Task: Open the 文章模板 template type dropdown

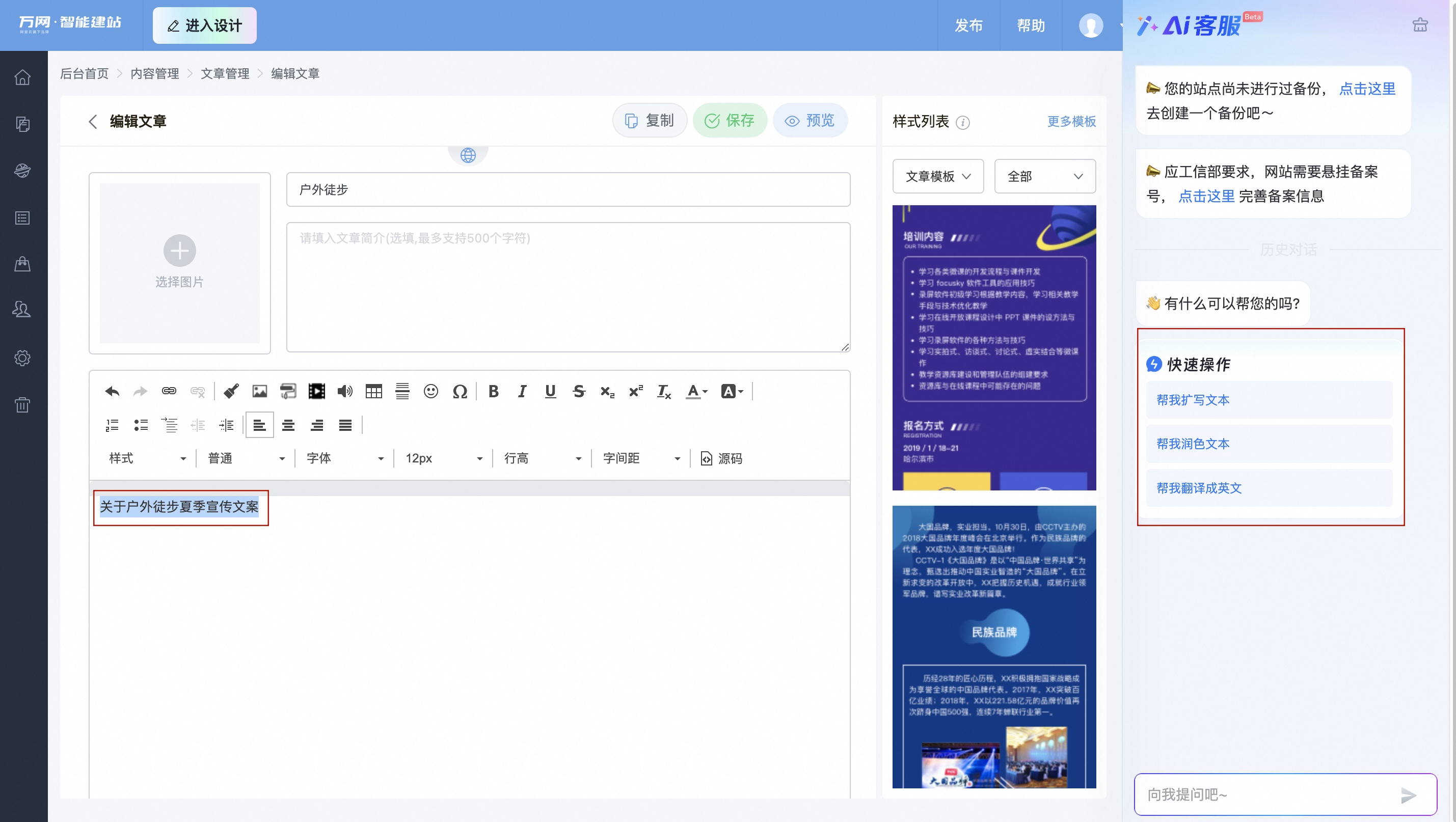Action: (938, 176)
